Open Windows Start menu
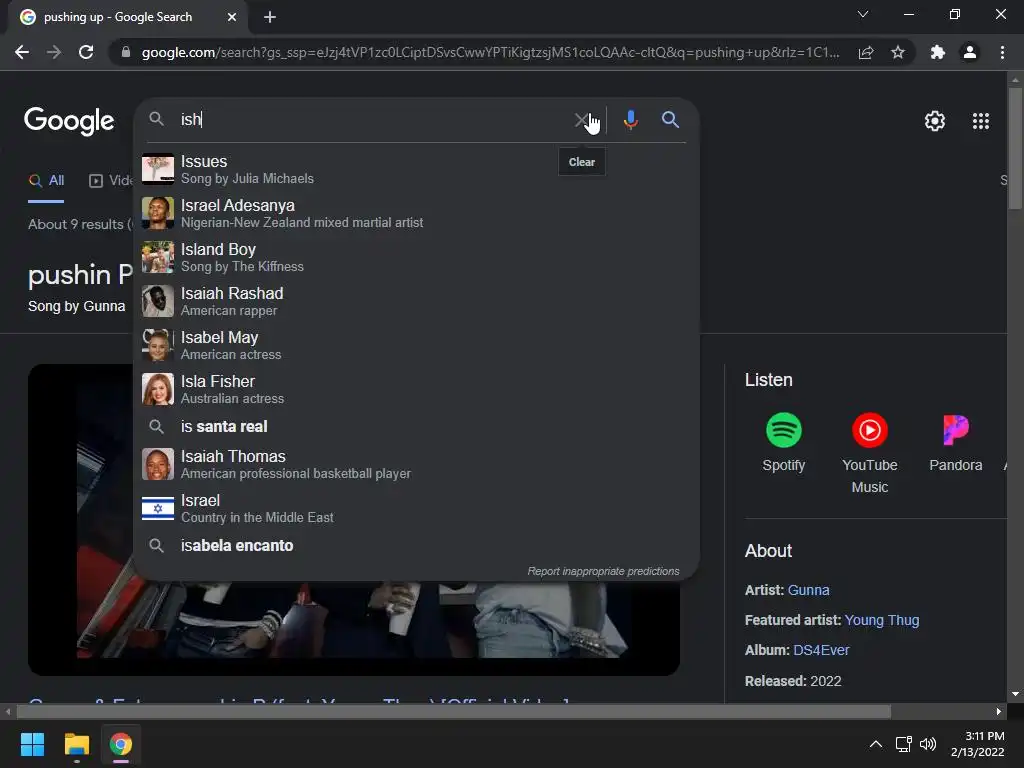The width and height of the screenshot is (1024, 768). pos(32,744)
